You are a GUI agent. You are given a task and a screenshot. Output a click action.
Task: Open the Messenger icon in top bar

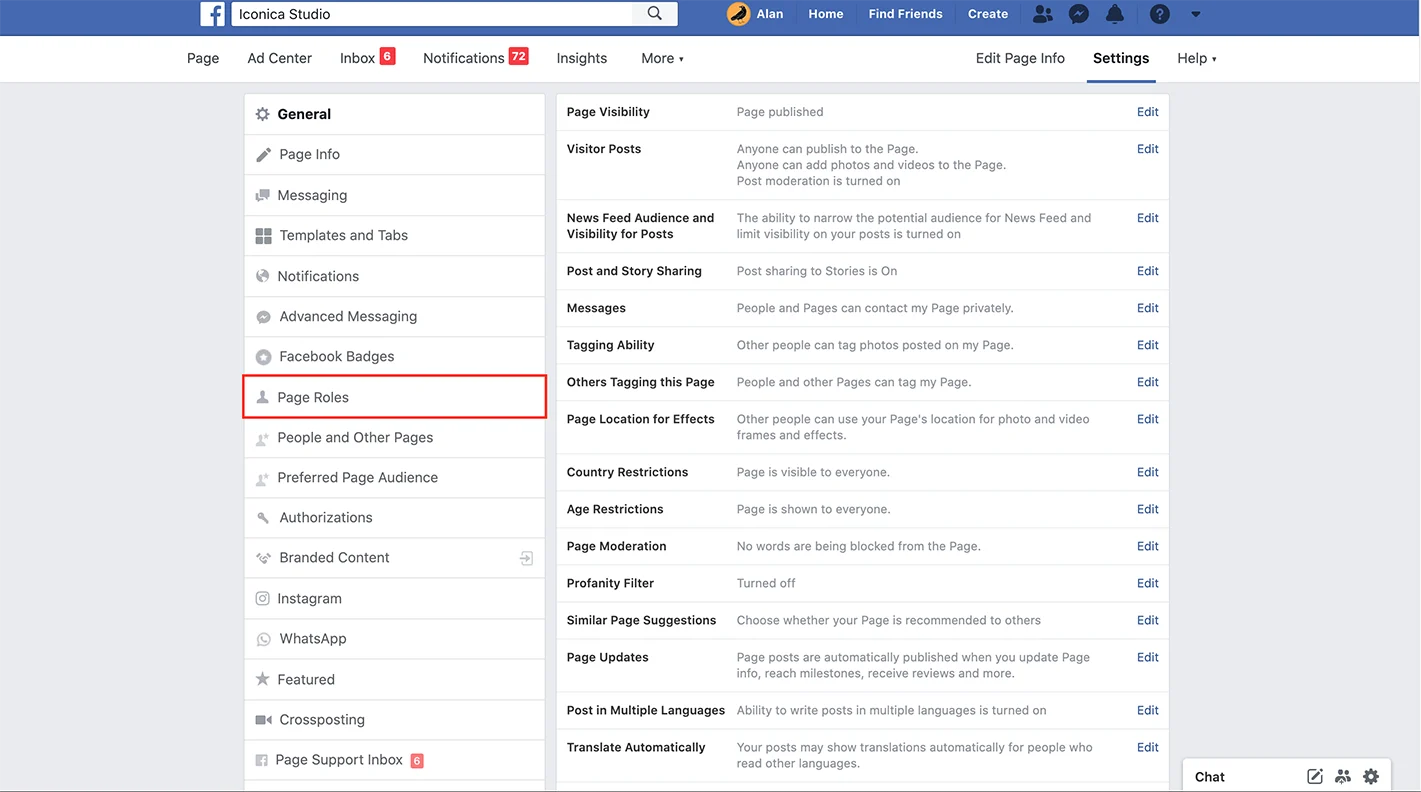click(1079, 14)
